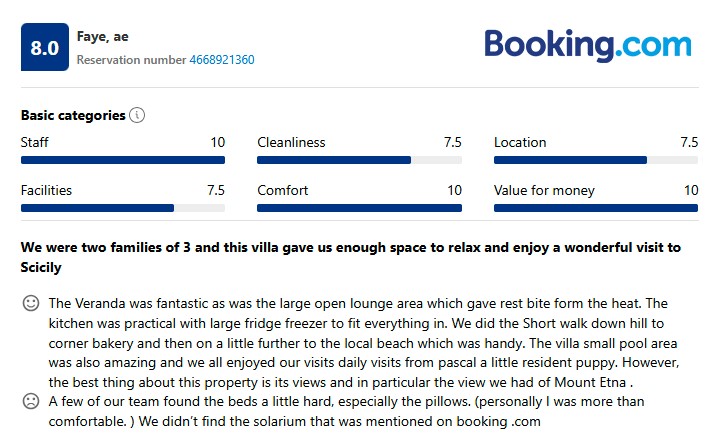The width and height of the screenshot is (717, 444).
Task: Click the Facilities rating bar
Action: [x=123, y=208]
